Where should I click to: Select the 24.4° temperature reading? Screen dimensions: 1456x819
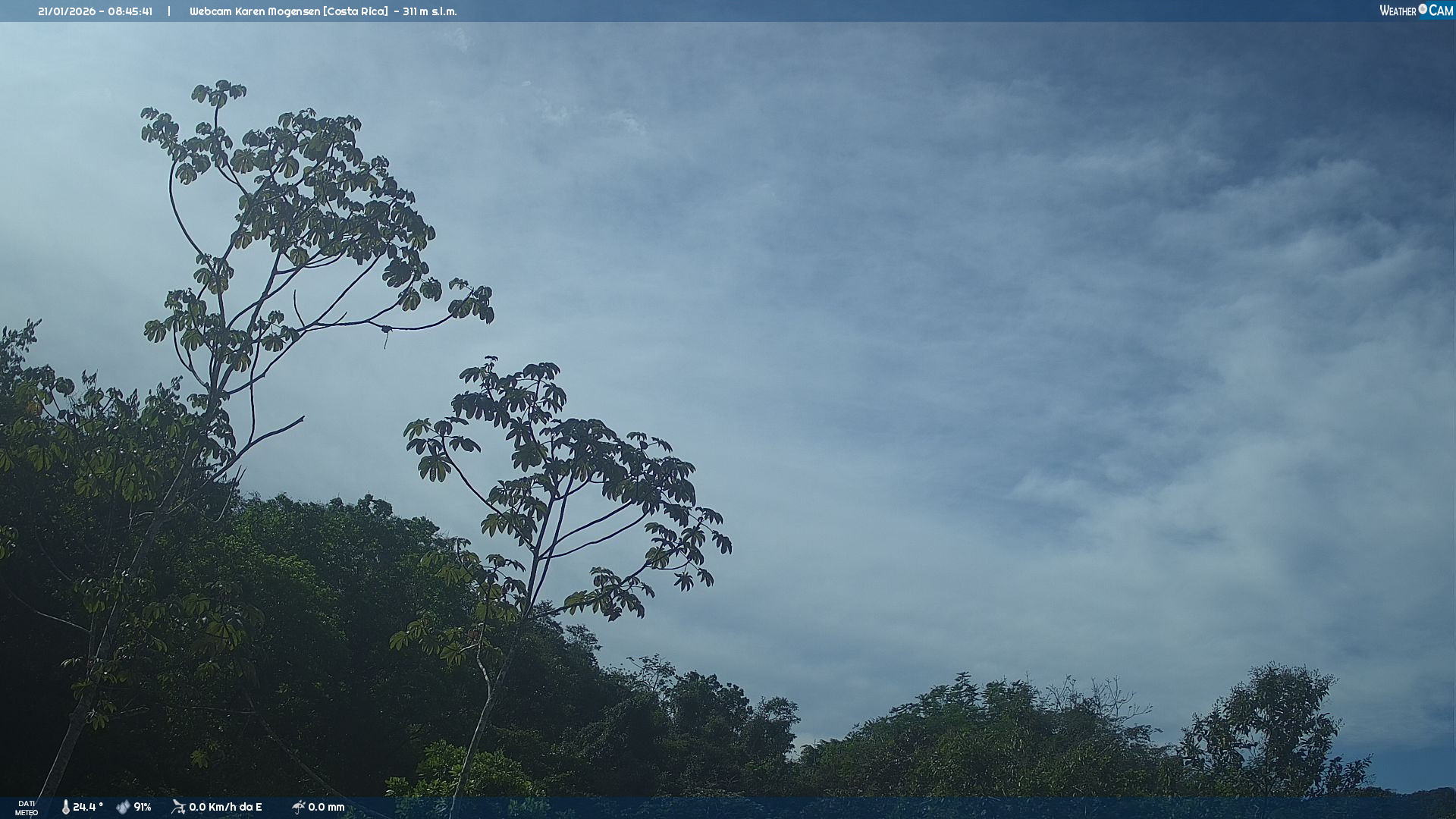click(x=88, y=808)
